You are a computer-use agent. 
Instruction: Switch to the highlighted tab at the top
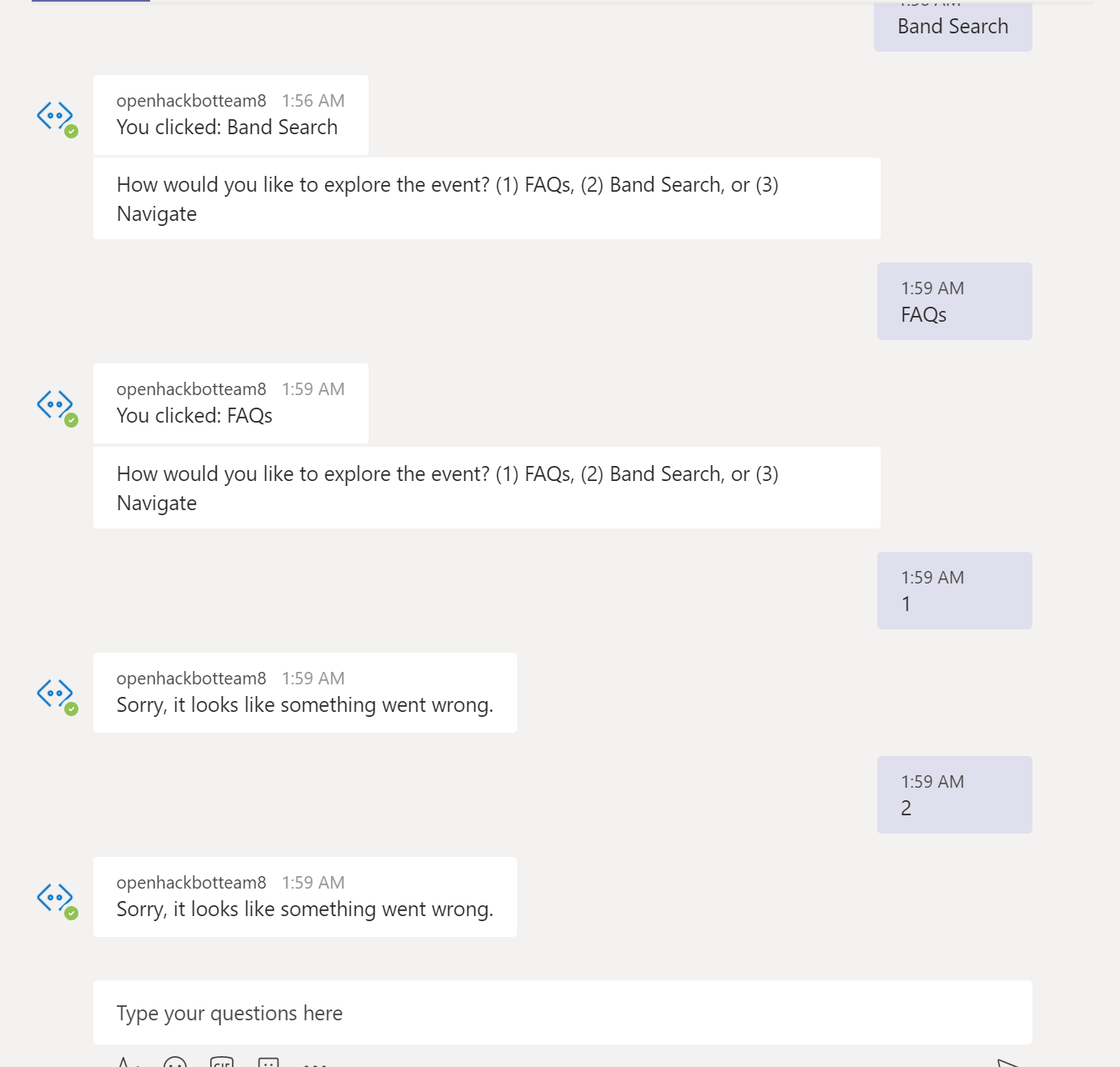pyautogui.click(x=90, y=3)
